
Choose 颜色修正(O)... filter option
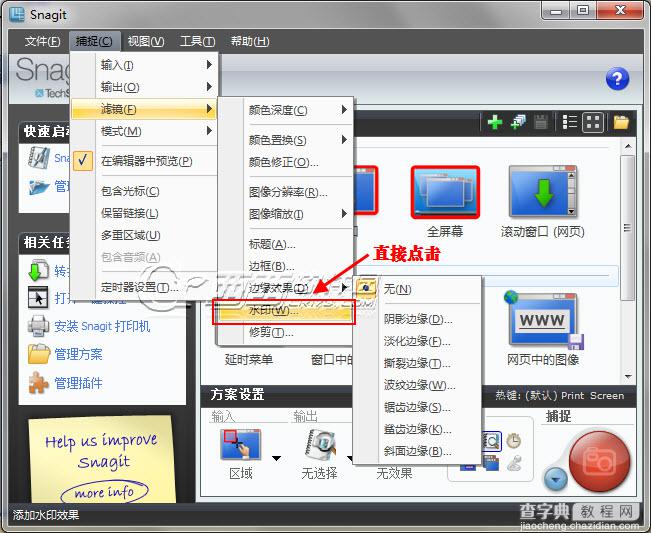pos(286,162)
